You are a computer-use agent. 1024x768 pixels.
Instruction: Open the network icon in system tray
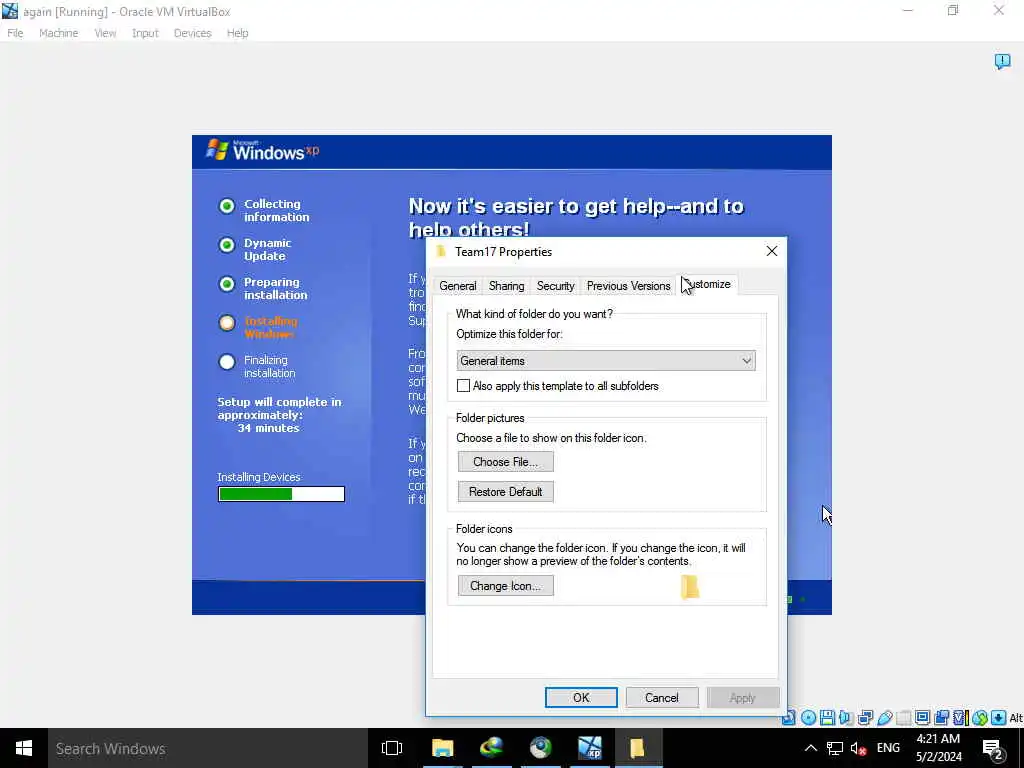(x=835, y=748)
